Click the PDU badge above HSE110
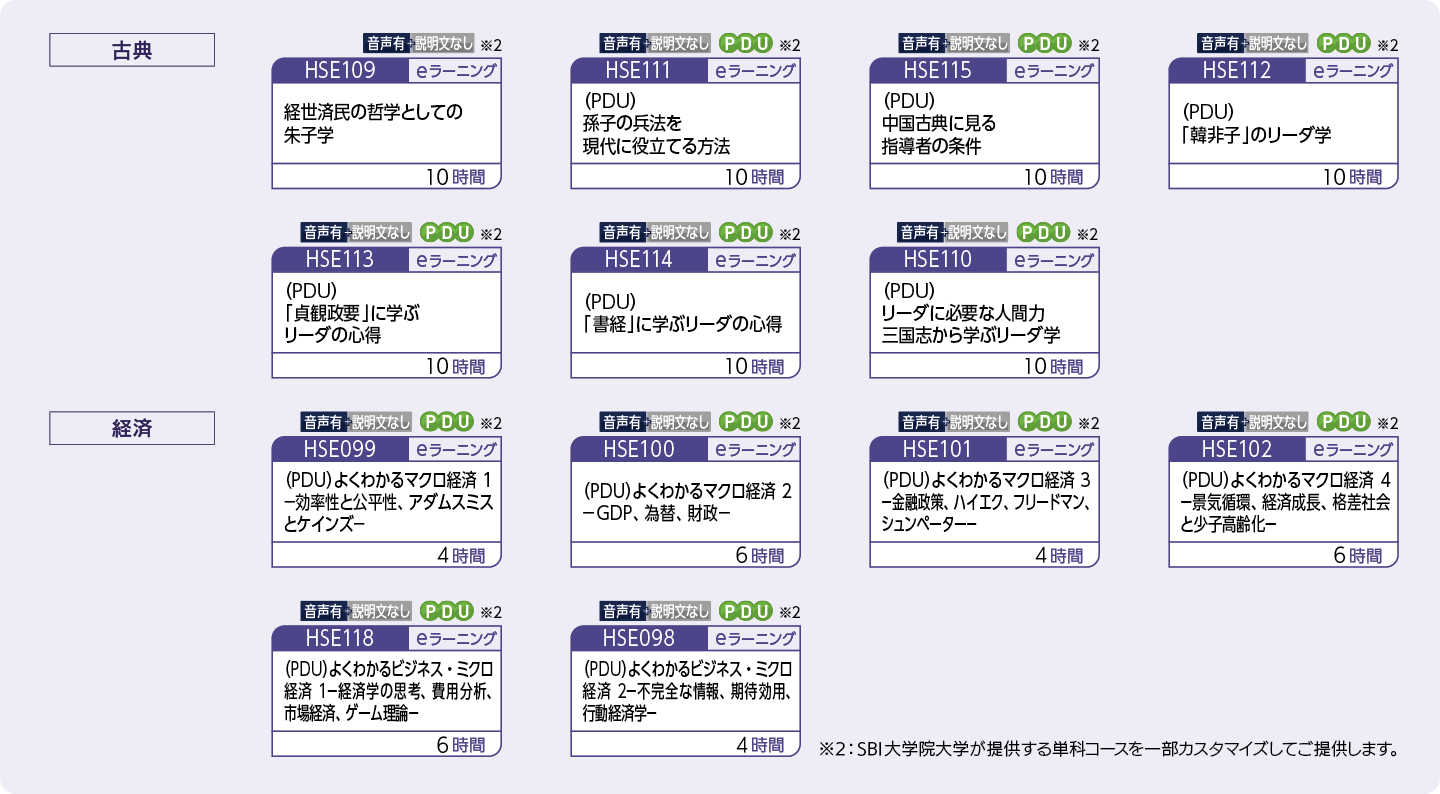This screenshot has height=794, width=1440. click(x=1044, y=232)
